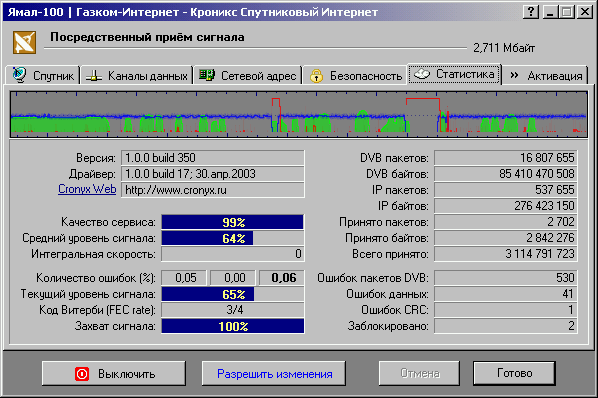Screen dimensions: 598x398
Task: Click the bold 0,06 error percentage value
Action: tap(282, 278)
